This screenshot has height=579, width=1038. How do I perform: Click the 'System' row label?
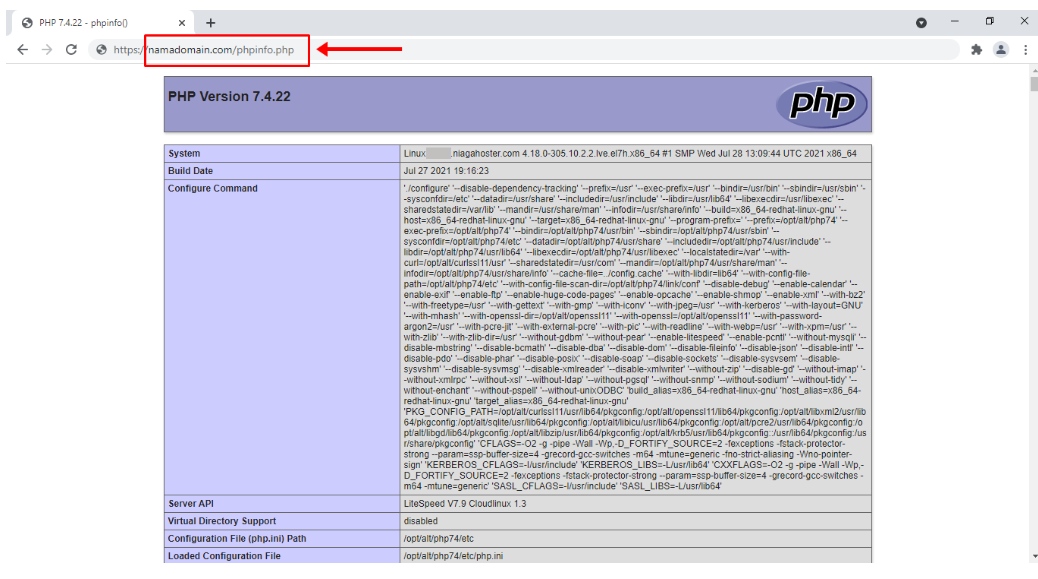[x=184, y=154]
